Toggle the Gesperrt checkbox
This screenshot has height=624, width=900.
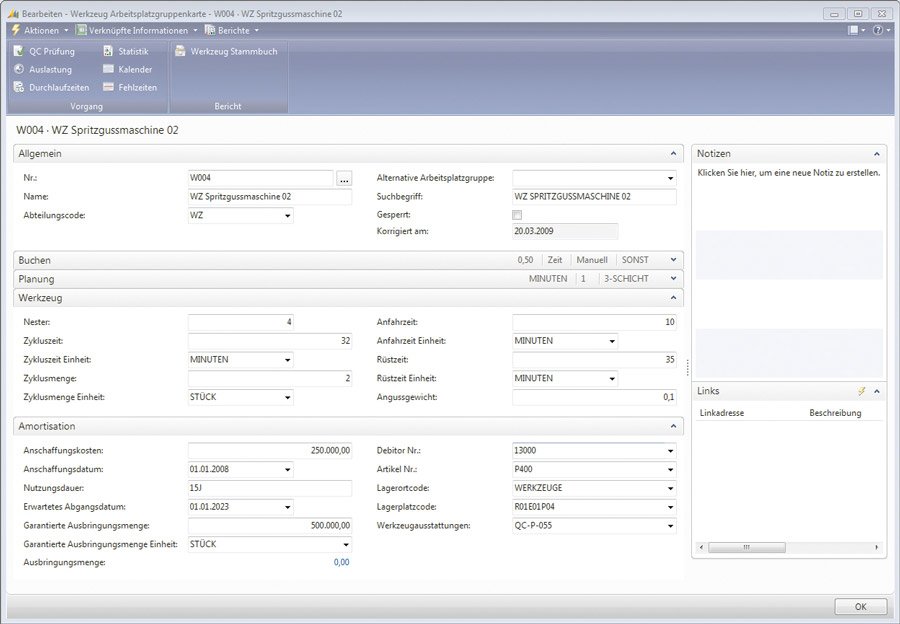pyautogui.click(x=517, y=215)
